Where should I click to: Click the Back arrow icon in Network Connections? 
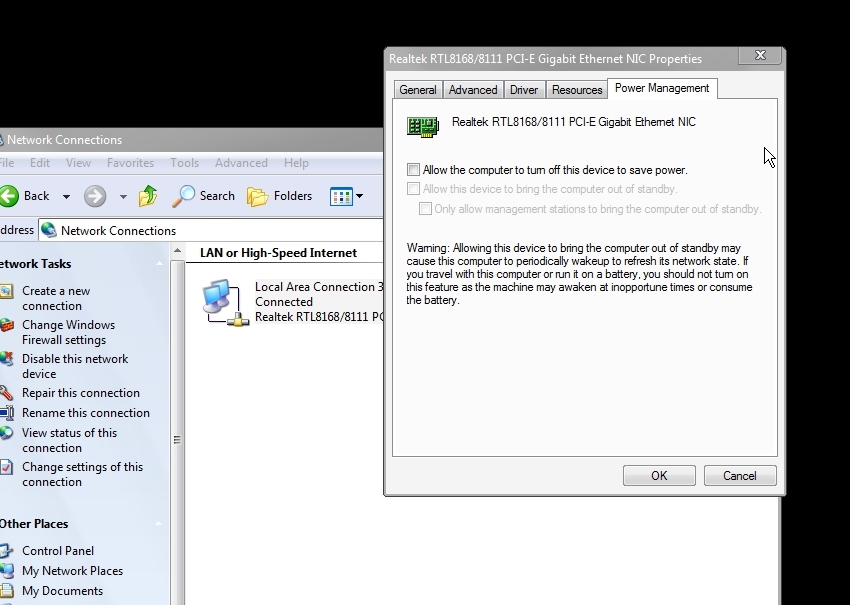9,196
